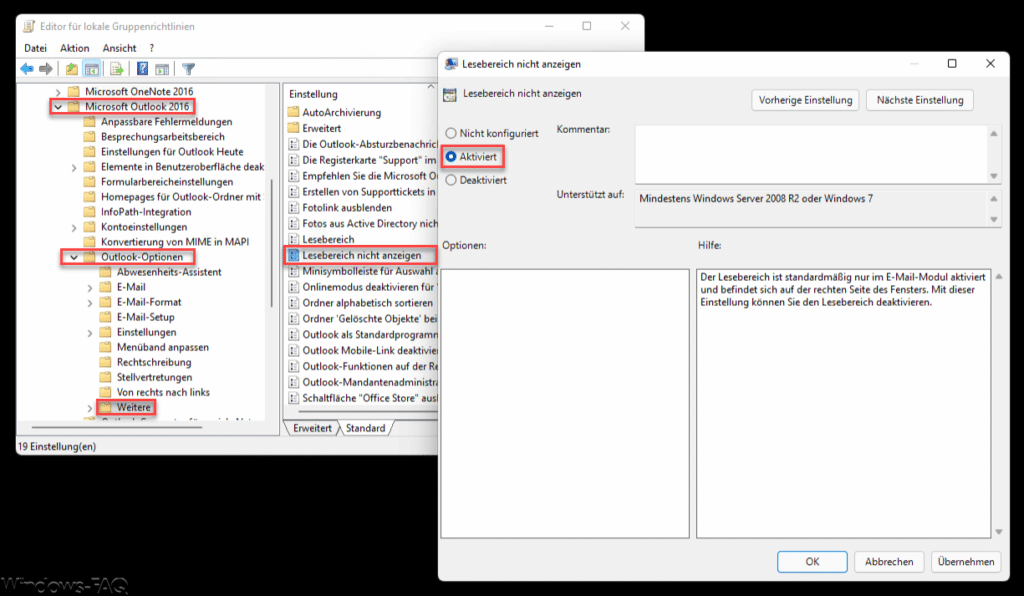Click the Kommentar box scroll down arrow
The width and height of the screenshot is (1024, 596).
click(994, 176)
